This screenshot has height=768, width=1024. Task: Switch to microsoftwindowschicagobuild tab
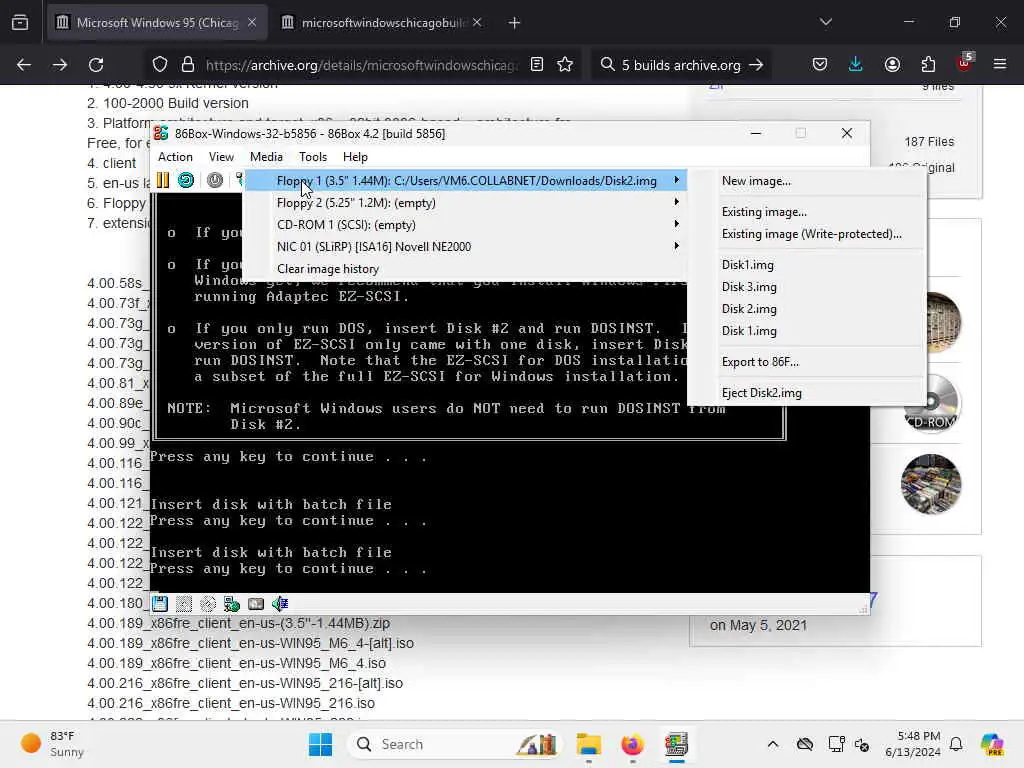click(x=384, y=22)
